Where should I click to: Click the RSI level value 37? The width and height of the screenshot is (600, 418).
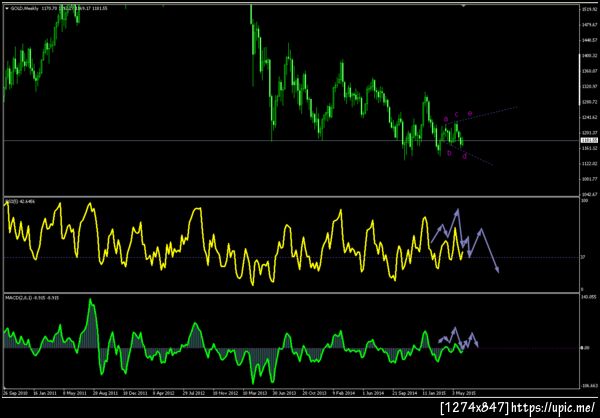[x=584, y=257]
